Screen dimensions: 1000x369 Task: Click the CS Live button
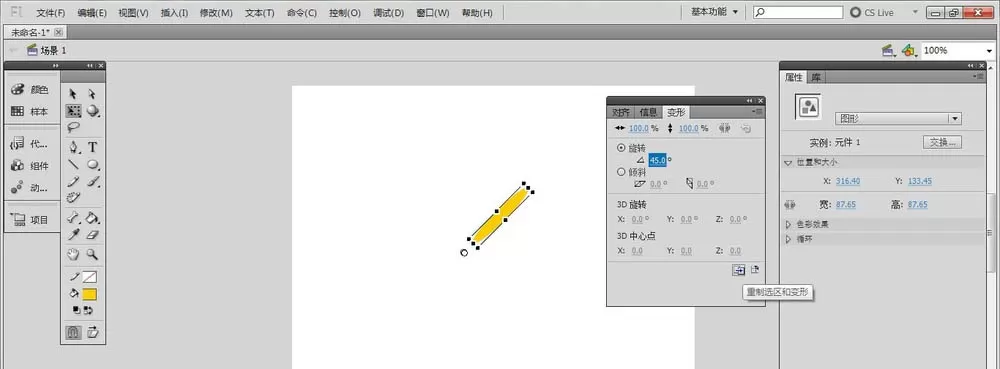tap(873, 12)
